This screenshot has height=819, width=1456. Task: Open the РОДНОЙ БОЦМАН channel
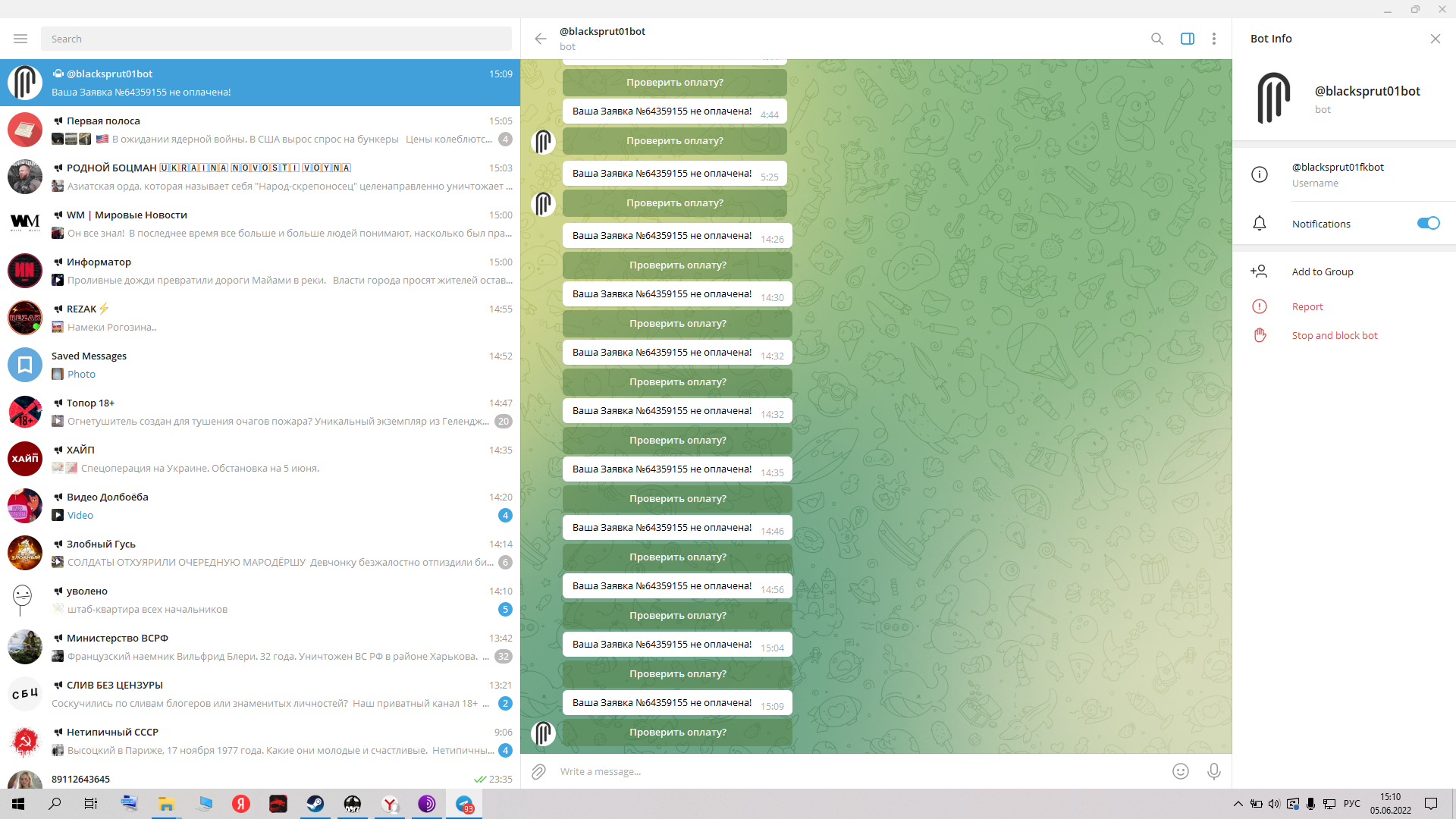pos(260,177)
